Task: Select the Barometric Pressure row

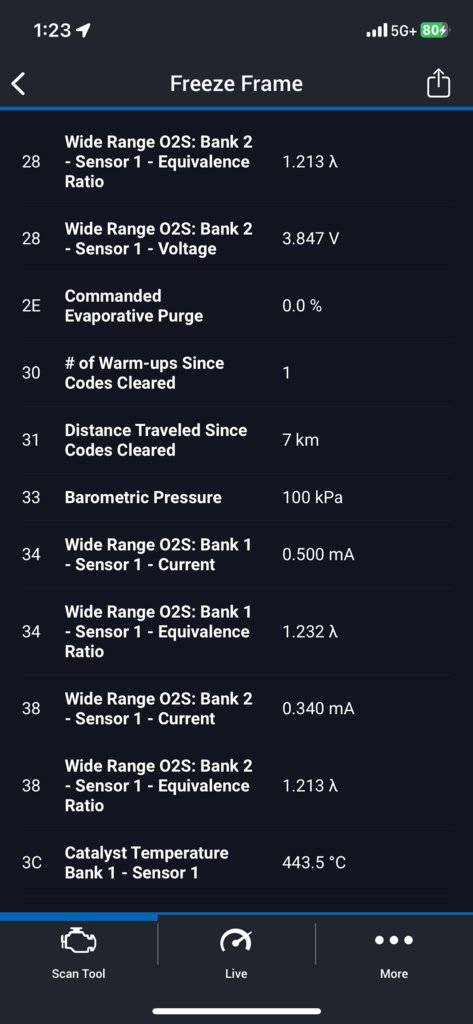Action: click(236, 498)
